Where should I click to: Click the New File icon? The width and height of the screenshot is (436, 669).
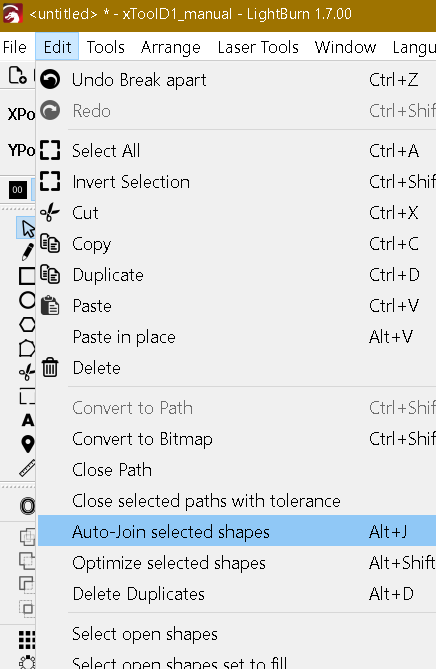coord(17,75)
